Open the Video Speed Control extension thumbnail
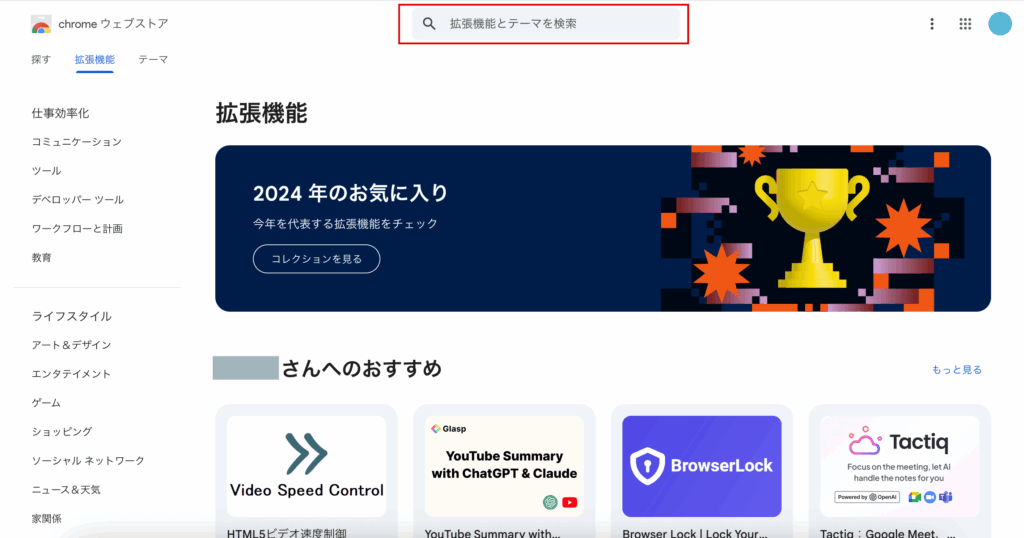The width and height of the screenshot is (1024, 538). [306, 466]
